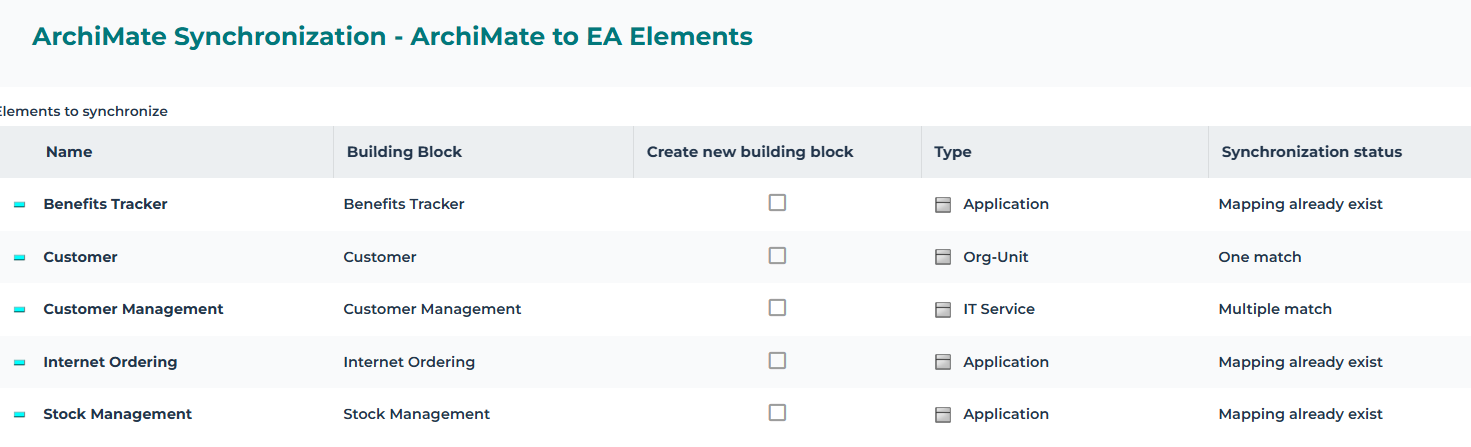The height and width of the screenshot is (447, 1471).
Task: Check create new block for Benefits Tracker
Action: (777, 203)
